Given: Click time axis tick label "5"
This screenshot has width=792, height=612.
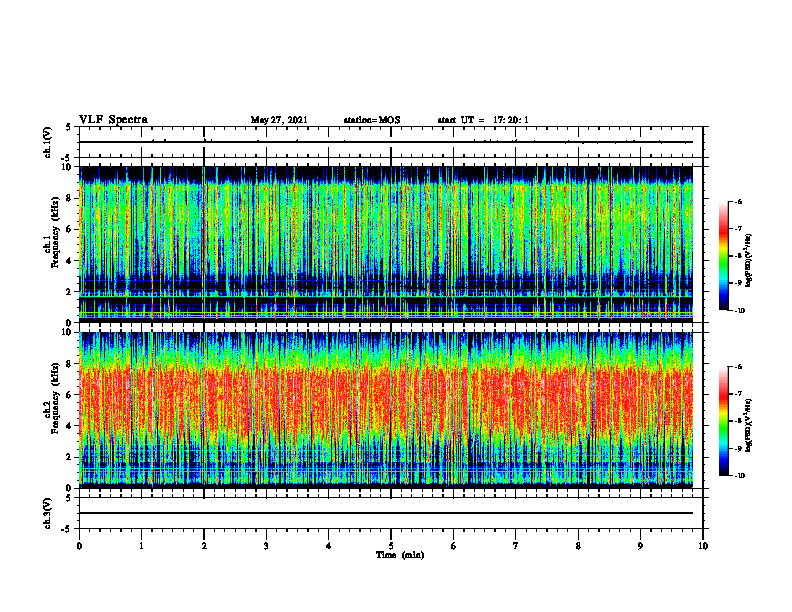Looking at the screenshot, I should 391,546.
